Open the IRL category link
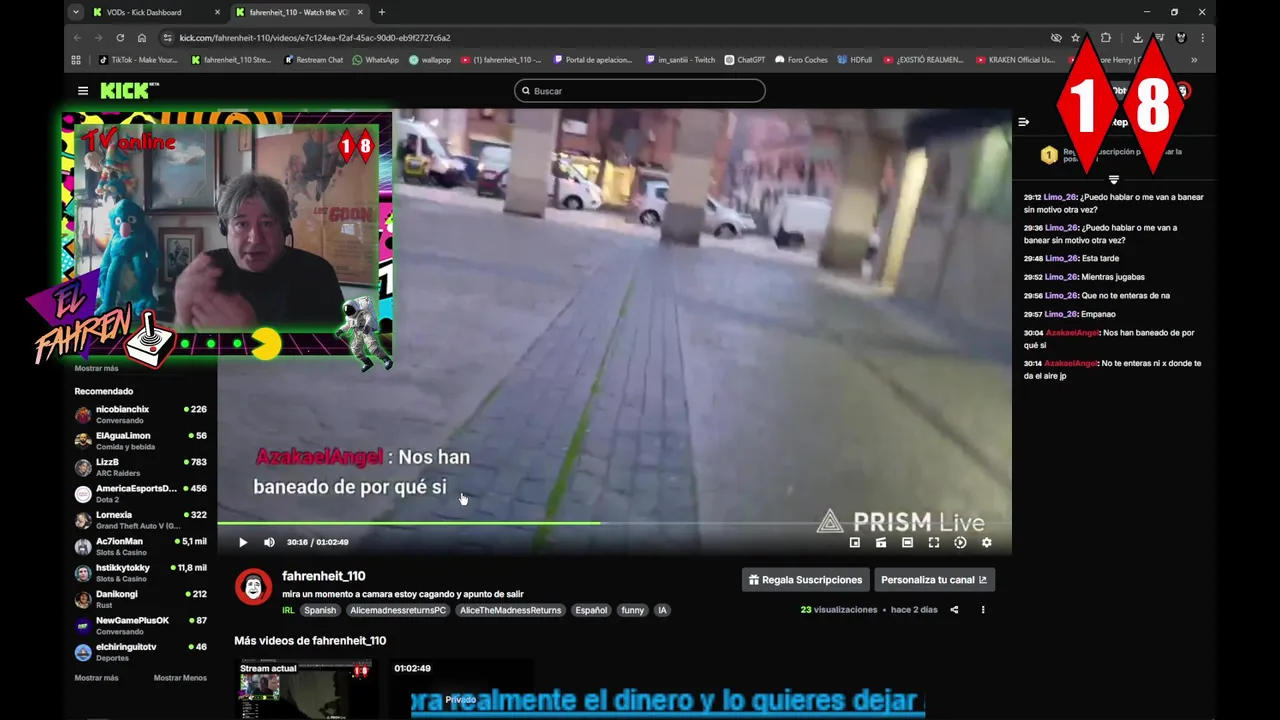The height and width of the screenshot is (720, 1280). coord(288,610)
